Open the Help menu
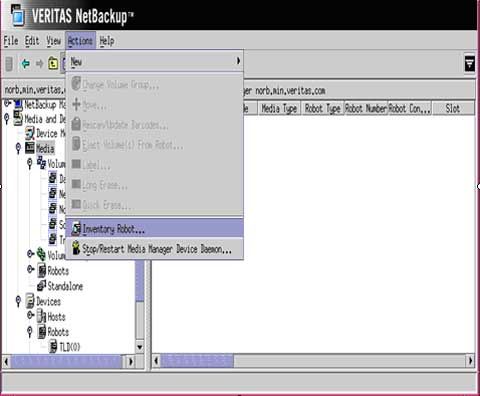480x396 pixels. tap(107, 41)
